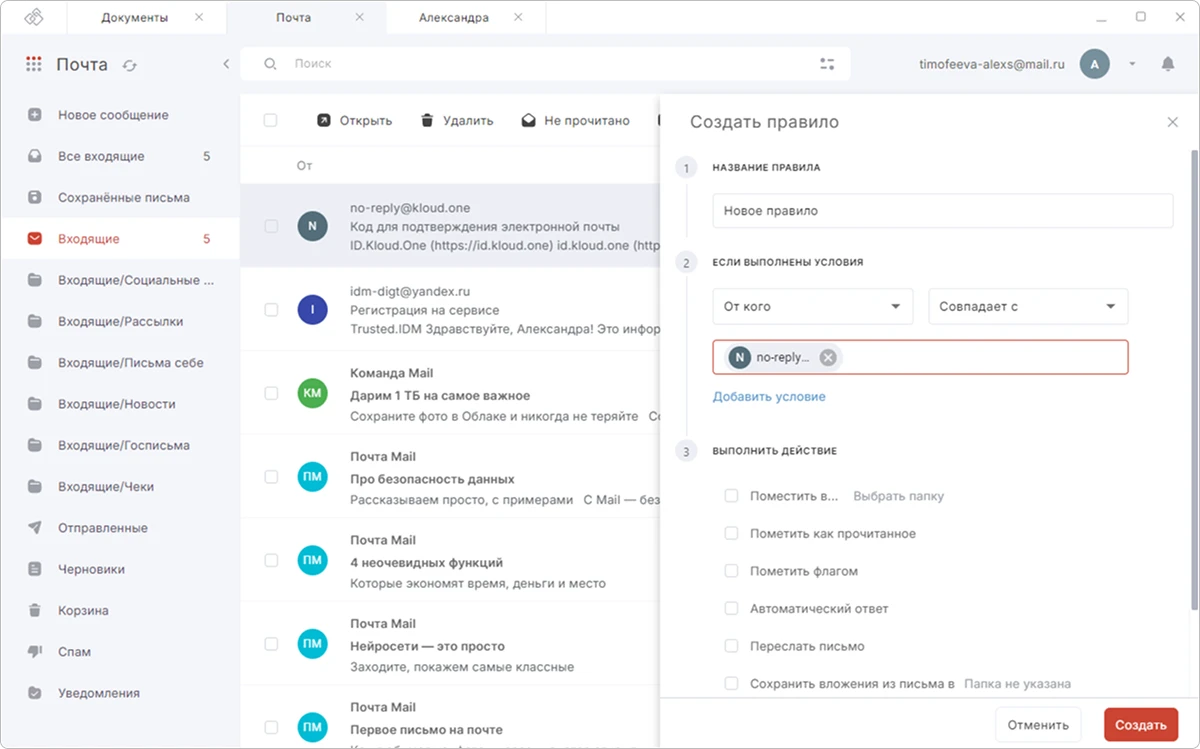Open Входящие/Письма себе folder
The width and height of the screenshot is (1200, 749).
120,363
